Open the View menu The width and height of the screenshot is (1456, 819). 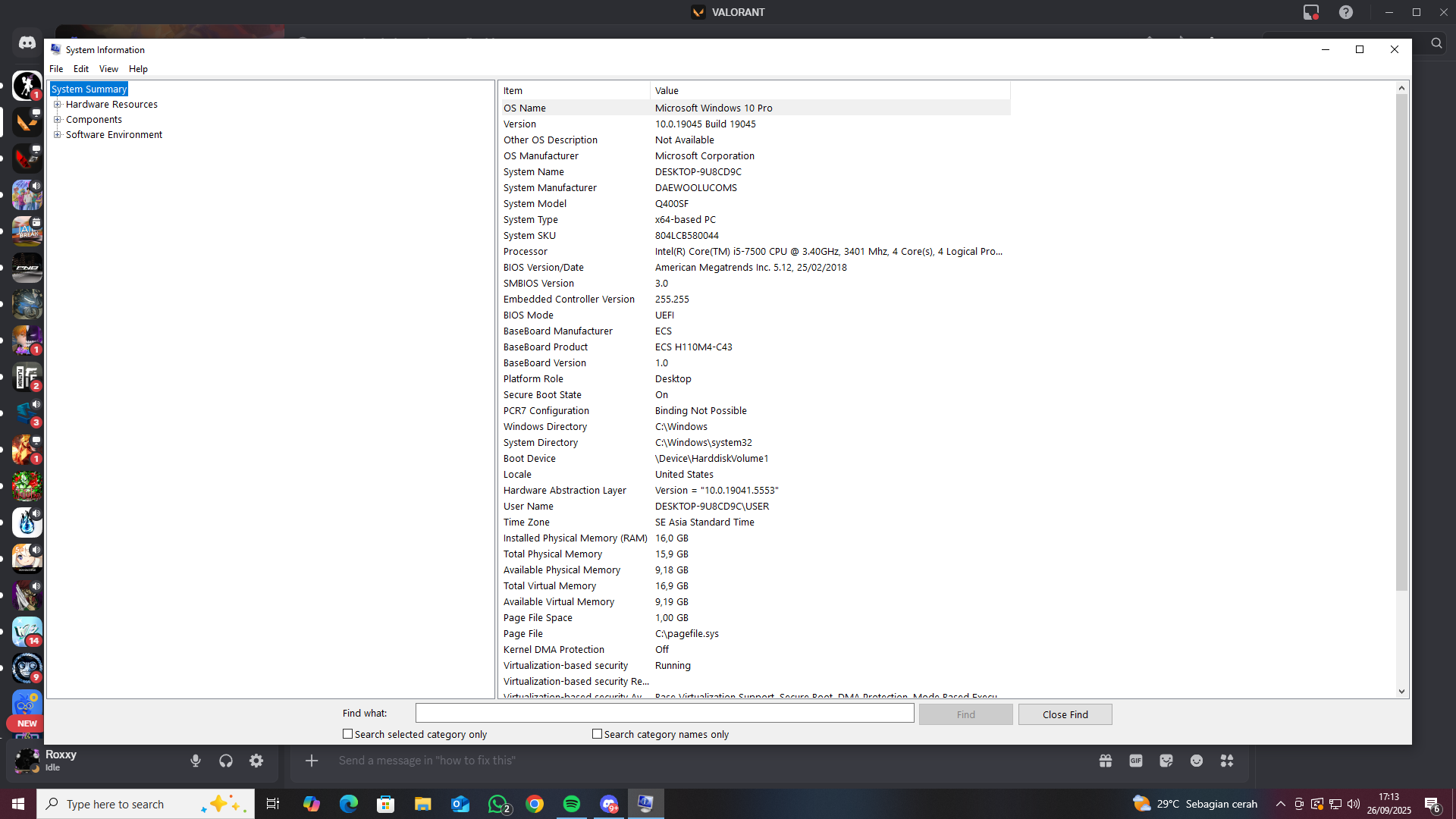point(108,69)
